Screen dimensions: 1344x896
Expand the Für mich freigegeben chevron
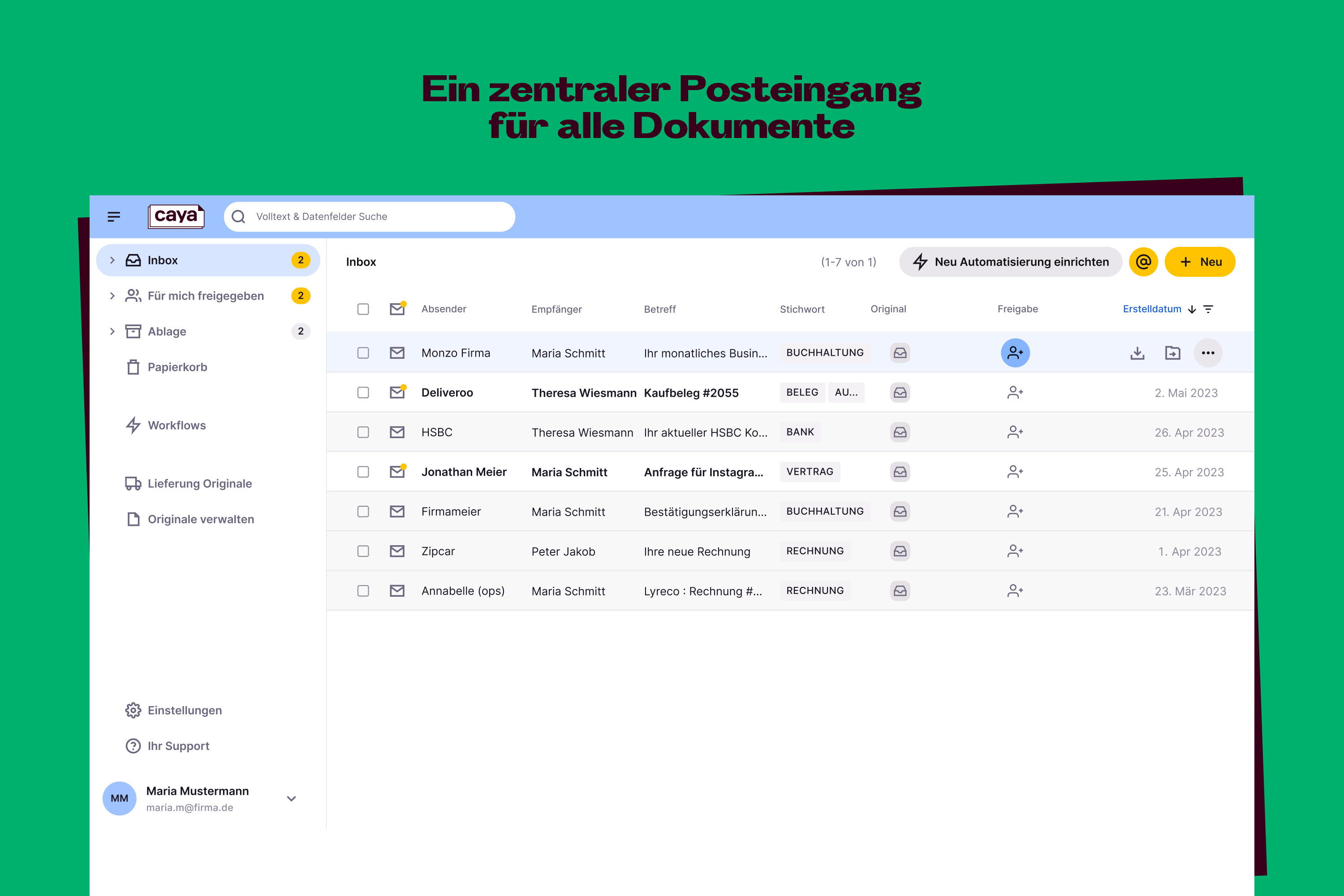pos(112,296)
